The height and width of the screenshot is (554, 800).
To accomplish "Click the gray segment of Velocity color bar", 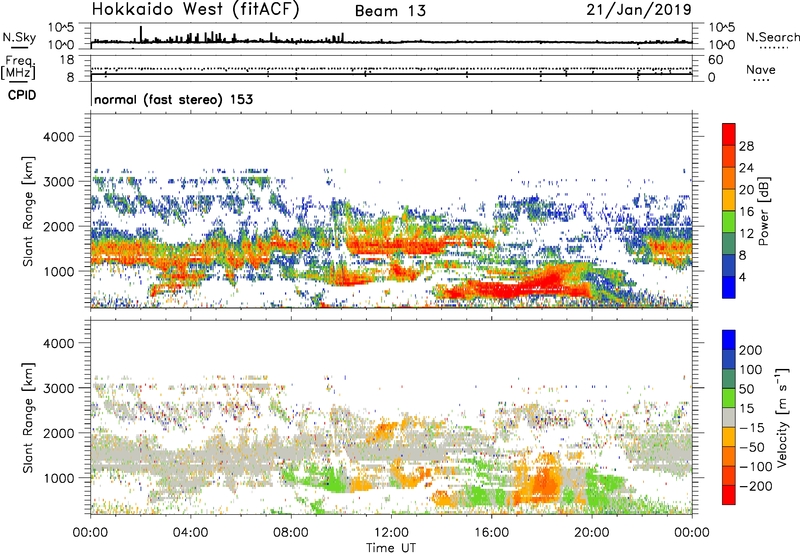I will (x=729, y=417).
